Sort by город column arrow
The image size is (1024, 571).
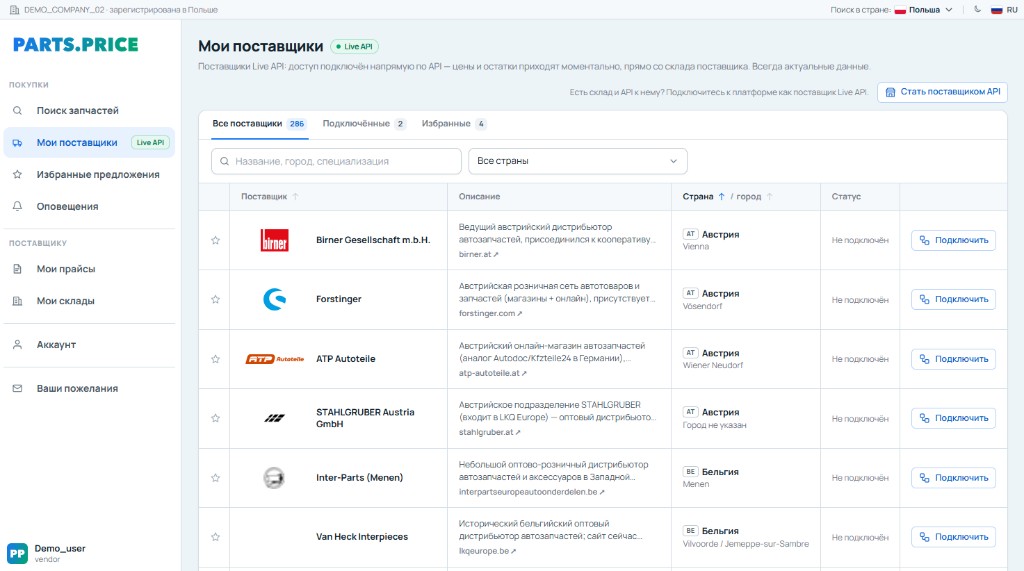[769, 197]
